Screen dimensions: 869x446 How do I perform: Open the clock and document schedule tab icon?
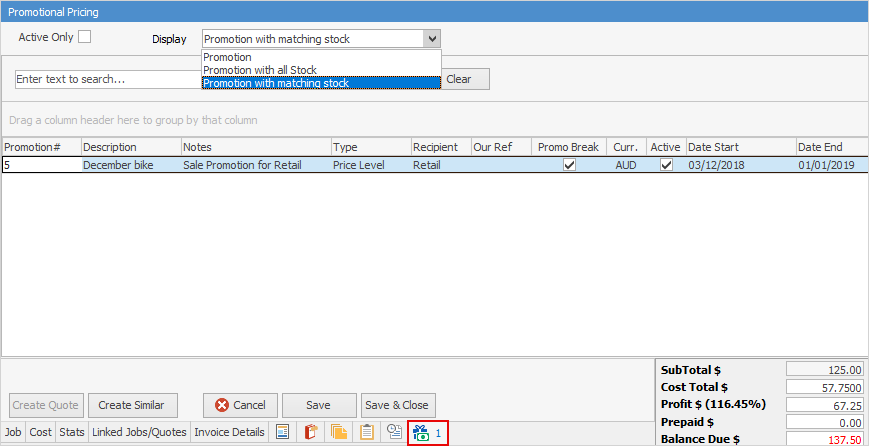[395, 432]
